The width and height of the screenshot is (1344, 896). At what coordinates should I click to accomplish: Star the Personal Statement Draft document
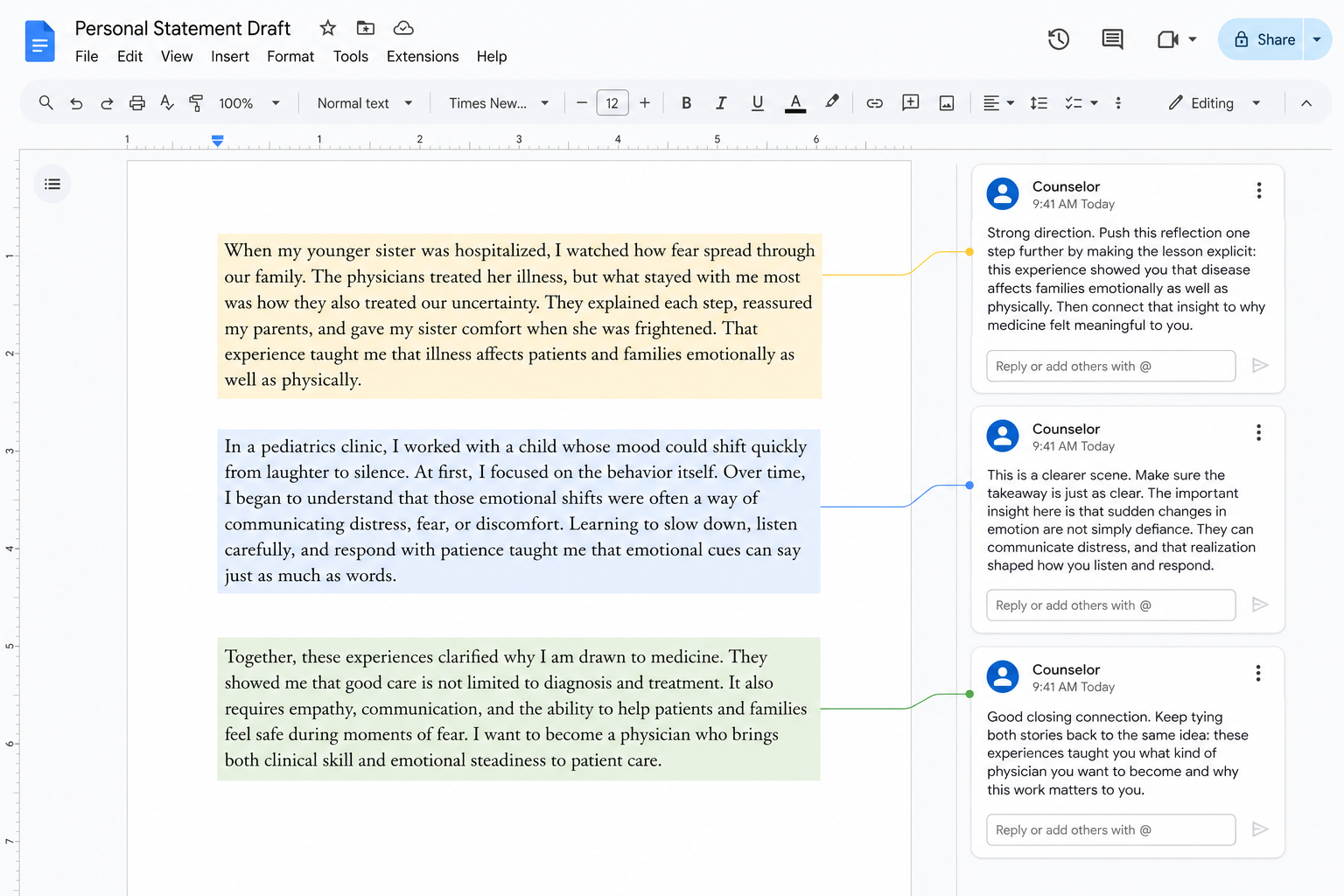click(328, 28)
